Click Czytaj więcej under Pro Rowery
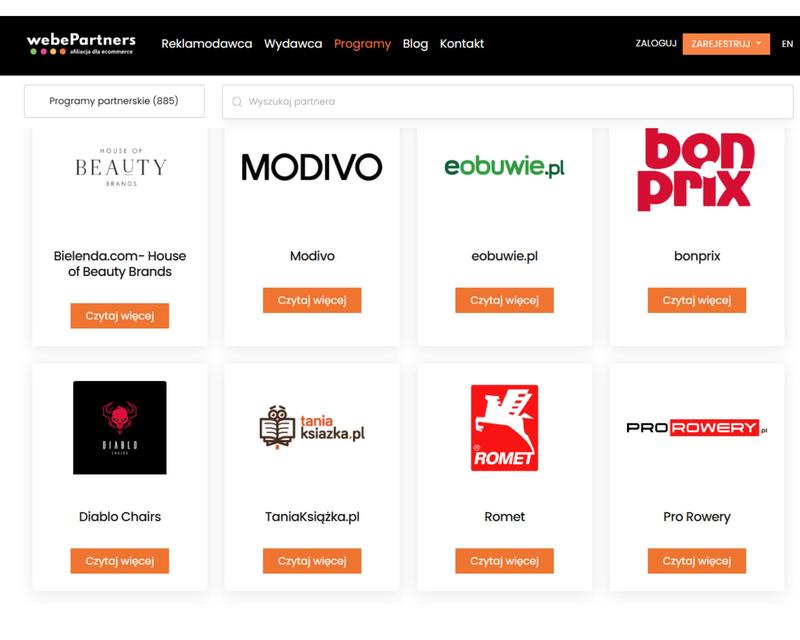The image size is (800, 640). click(x=696, y=561)
